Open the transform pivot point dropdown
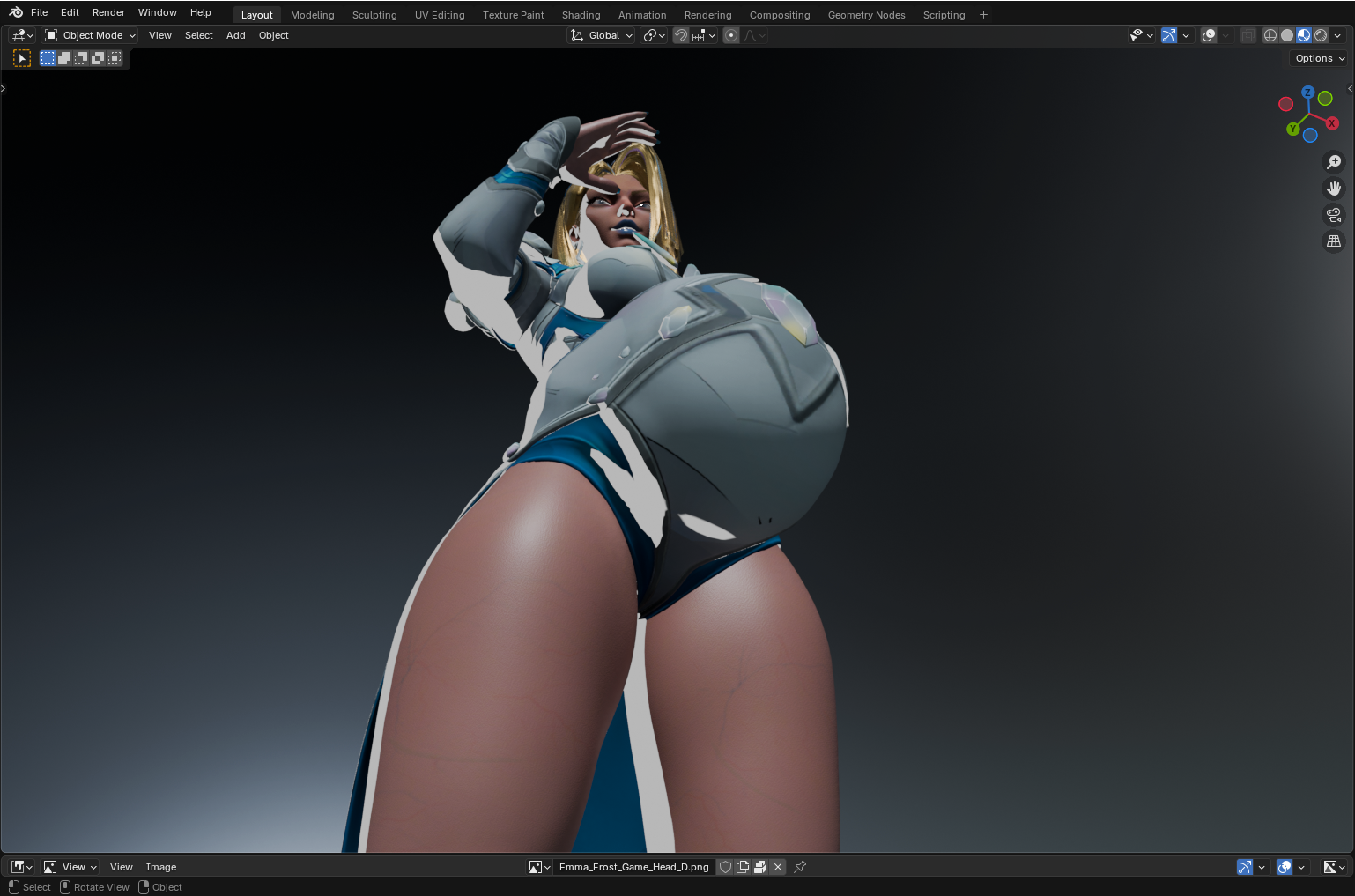Image resolution: width=1355 pixels, height=896 pixels. pos(654,35)
